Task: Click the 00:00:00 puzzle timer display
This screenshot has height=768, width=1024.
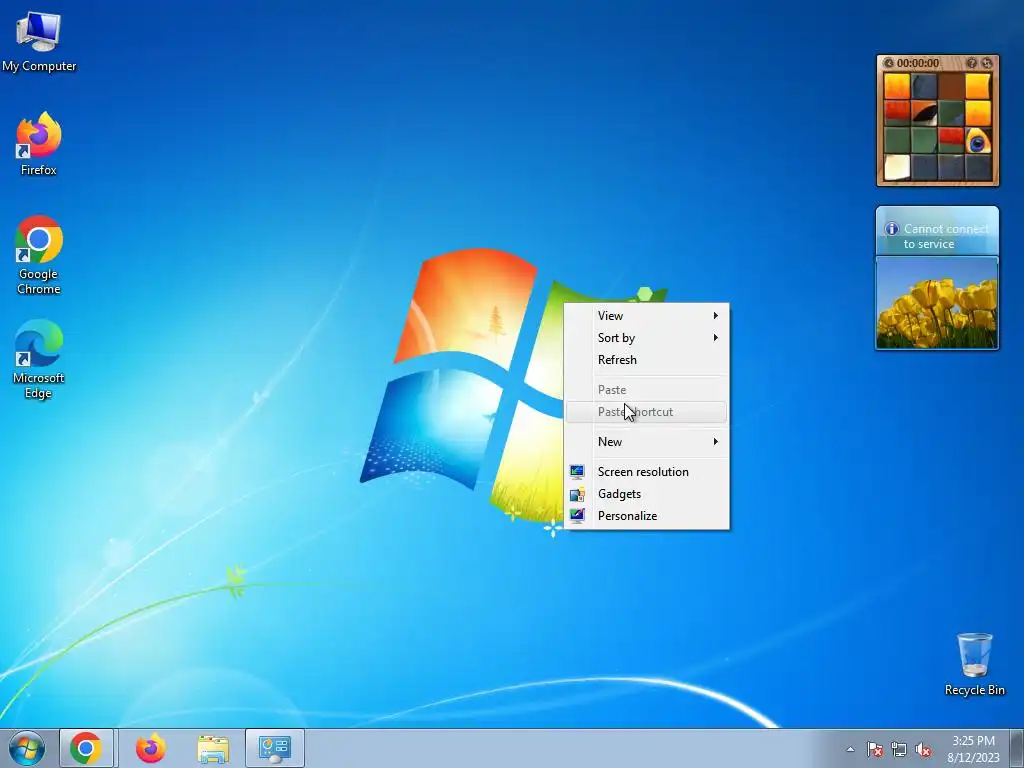Action: point(918,63)
